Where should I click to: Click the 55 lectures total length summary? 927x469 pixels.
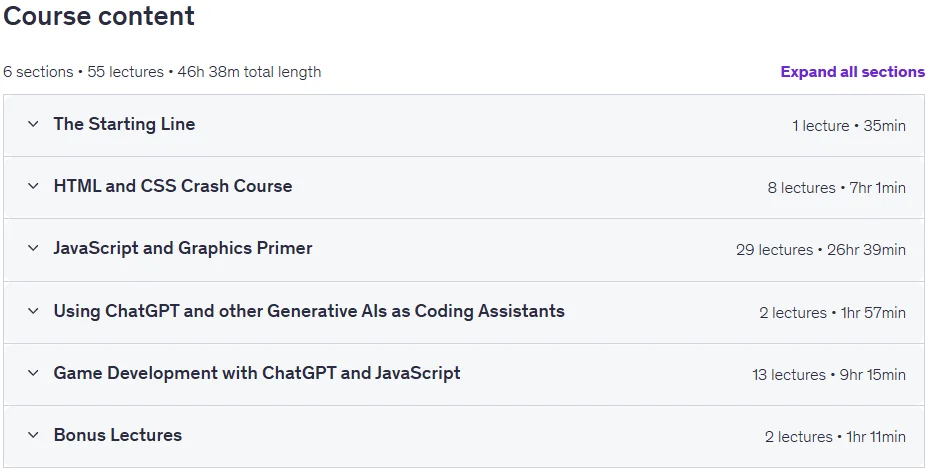click(163, 72)
